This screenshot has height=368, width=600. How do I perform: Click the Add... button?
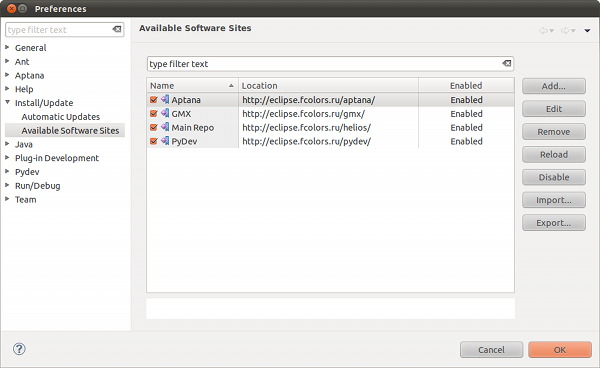pos(554,86)
